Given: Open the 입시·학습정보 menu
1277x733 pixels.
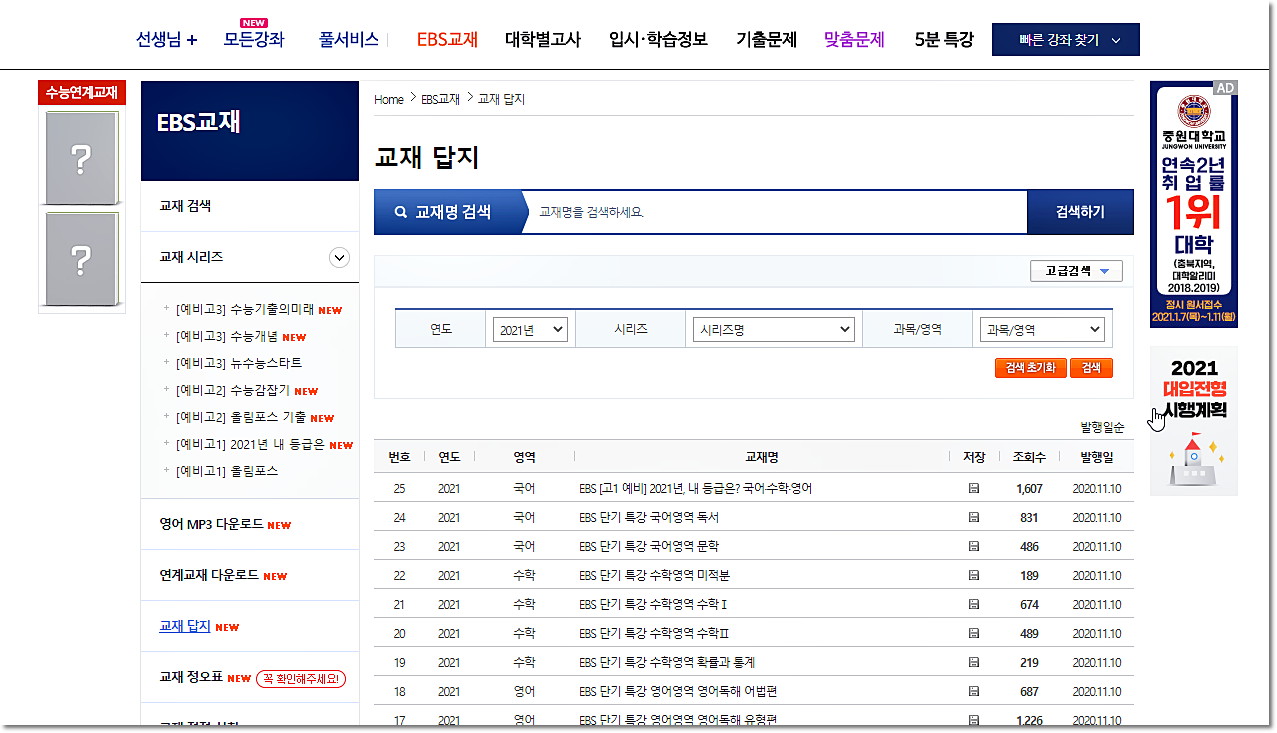Looking at the screenshot, I should click(658, 40).
